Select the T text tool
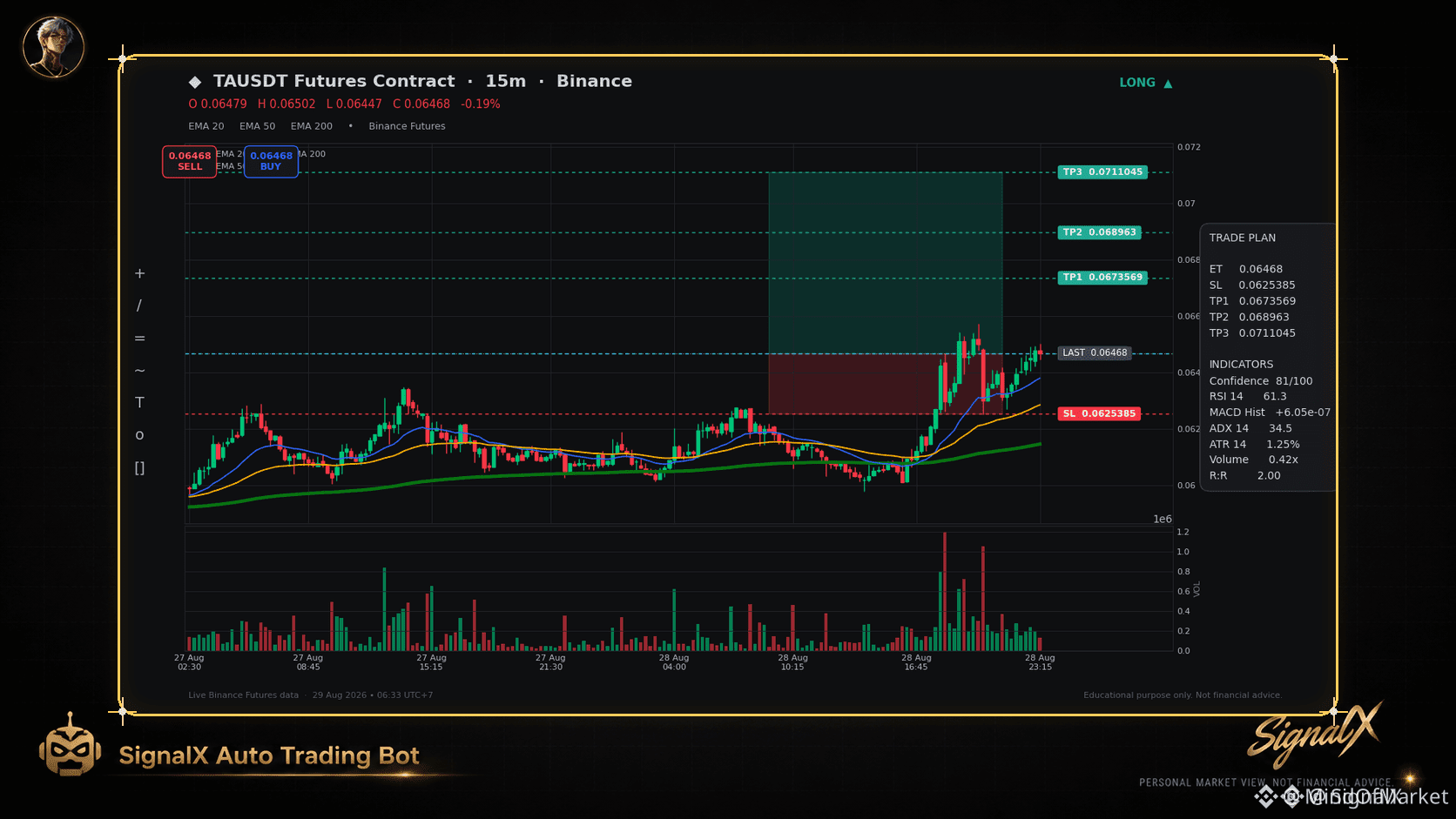The image size is (1456, 819). [139, 402]
